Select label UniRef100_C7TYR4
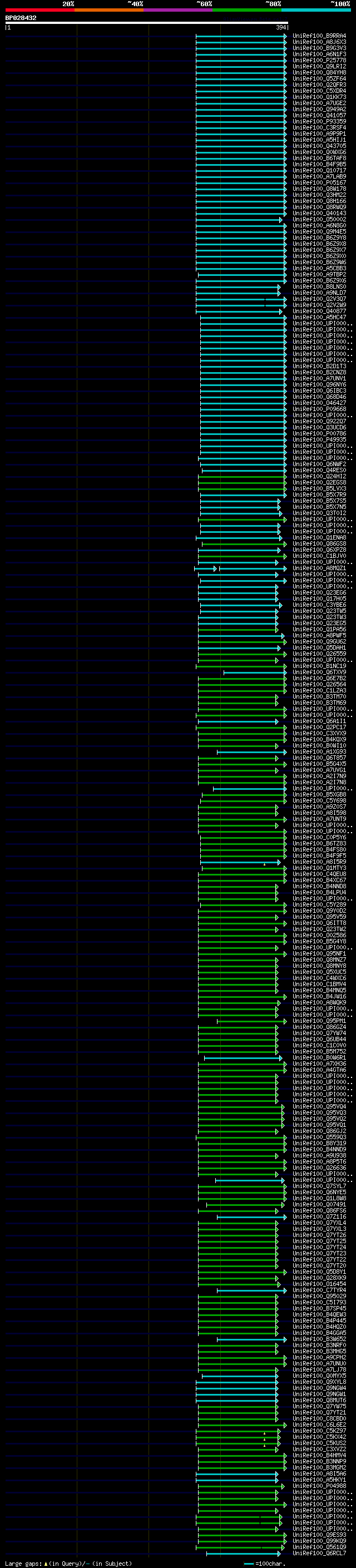356x1568 pixels. point(319,1290)
